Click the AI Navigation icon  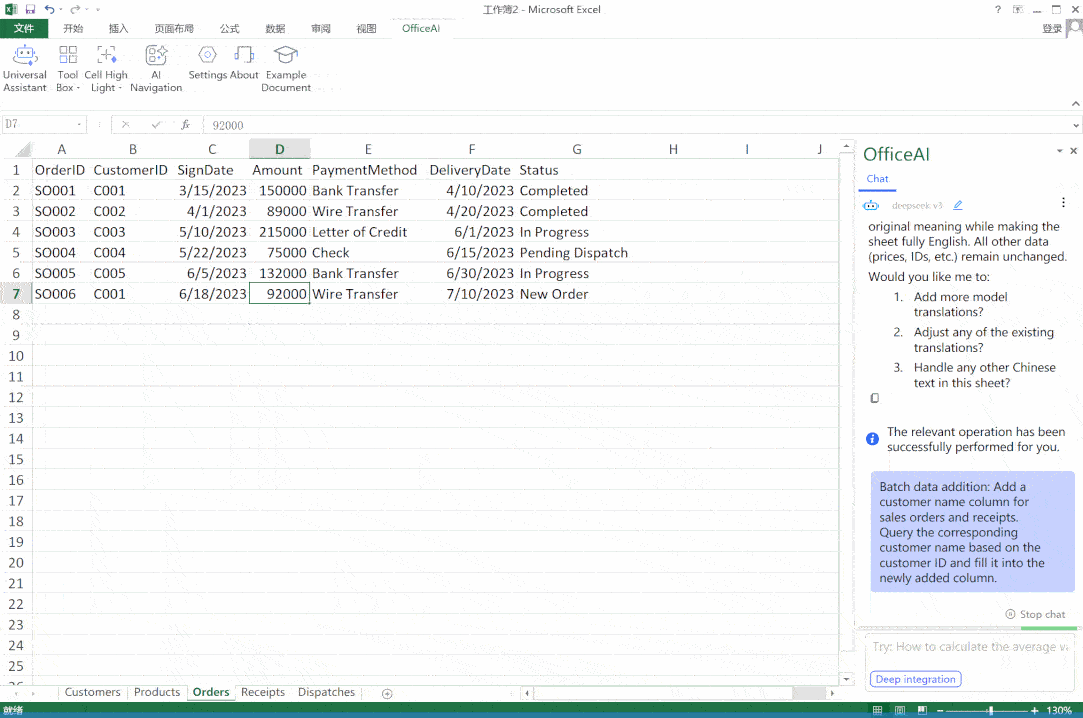tap(156, 68)
